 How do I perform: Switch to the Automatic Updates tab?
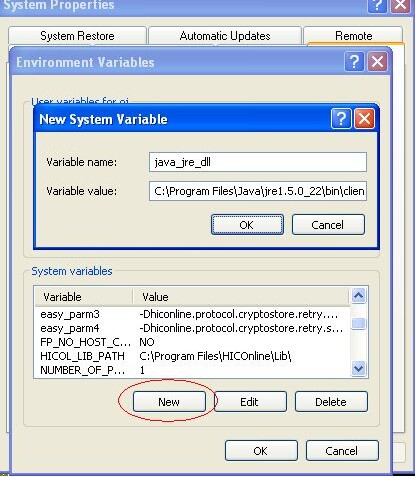[225, 36]
